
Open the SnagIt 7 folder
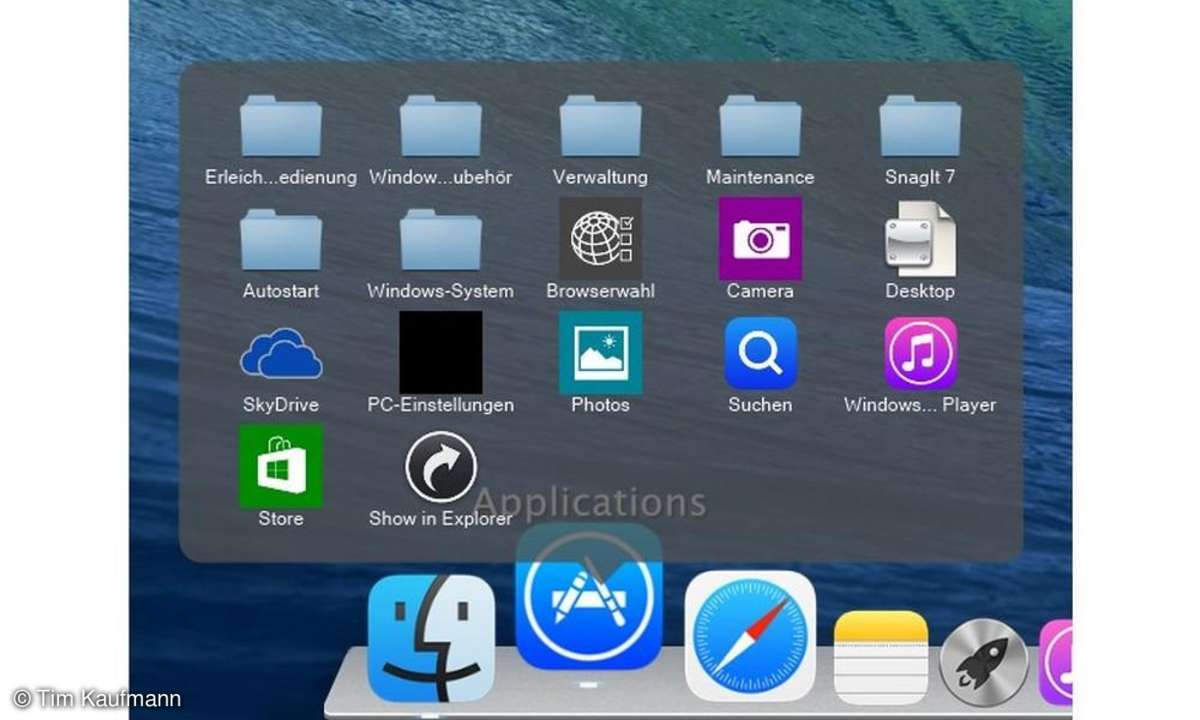(x=920, y=126)
